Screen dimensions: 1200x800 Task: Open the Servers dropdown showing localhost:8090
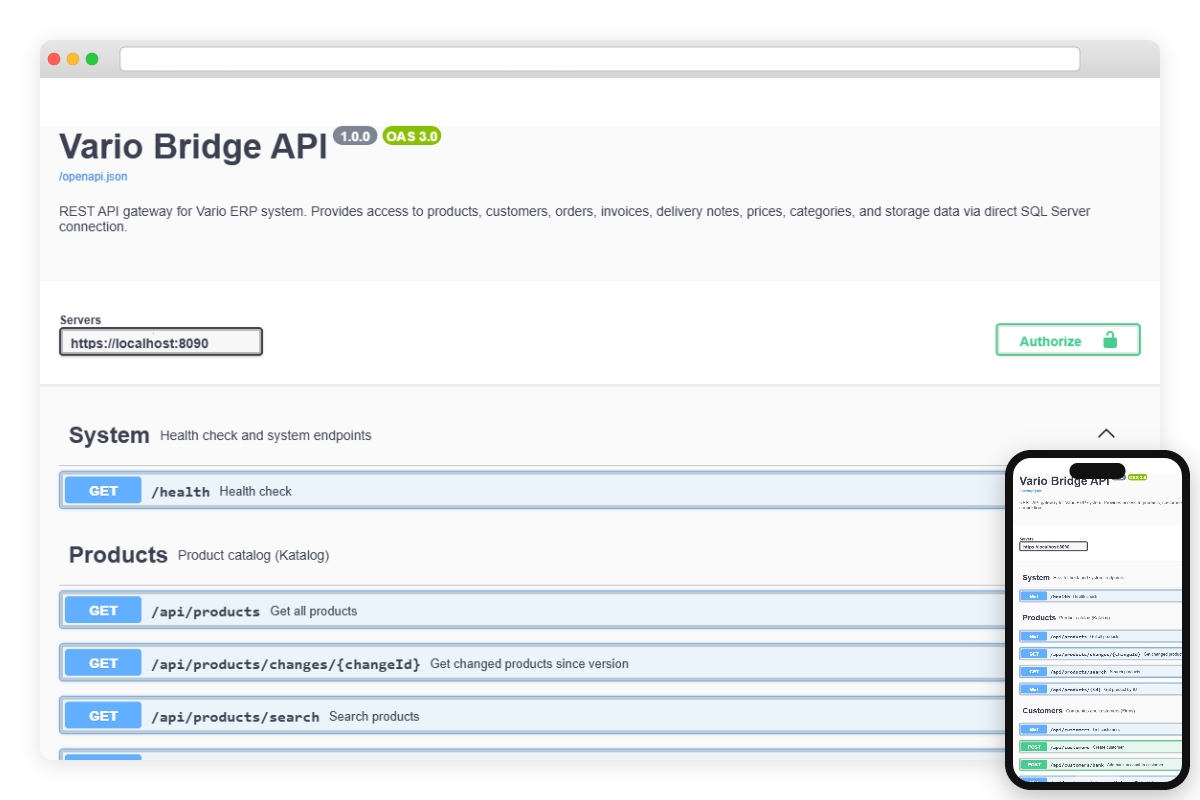[x=161, y=342]
